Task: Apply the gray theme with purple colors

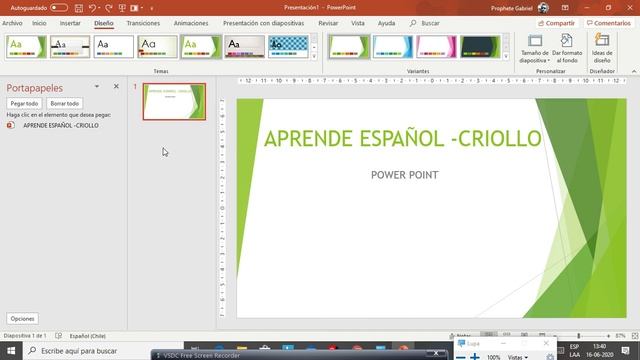Action: click(244, 47)
